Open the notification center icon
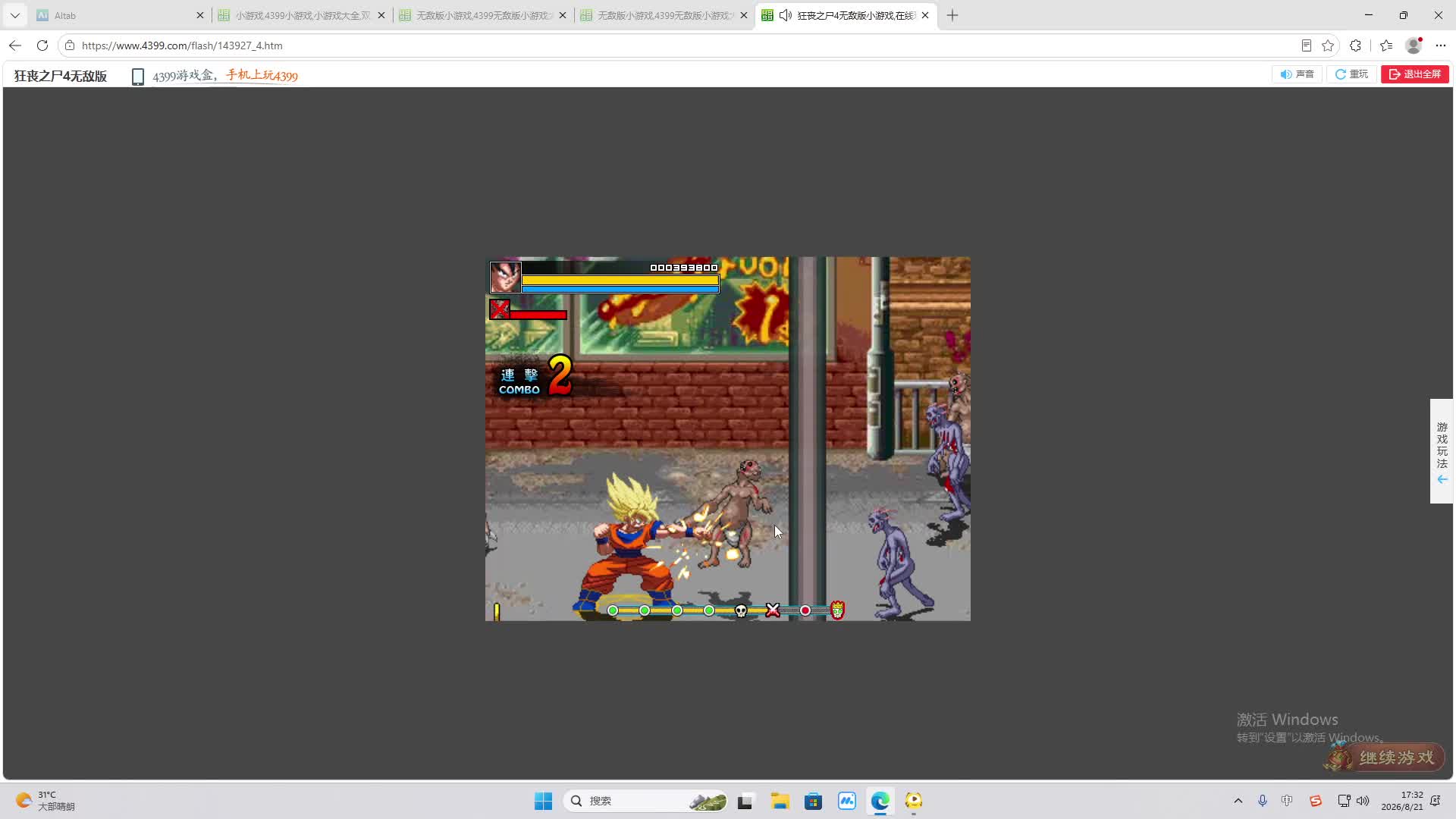1456x819 pixels. [x=1436, y=801]
